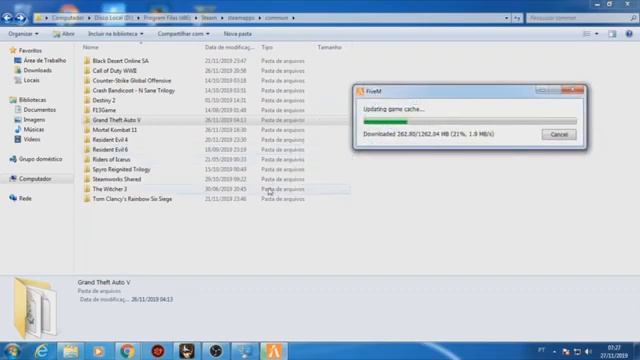The width and height of the screenshot is (640, 360).
Task: Open the FiveM orange taskbar icon
Action: point(274,351)
